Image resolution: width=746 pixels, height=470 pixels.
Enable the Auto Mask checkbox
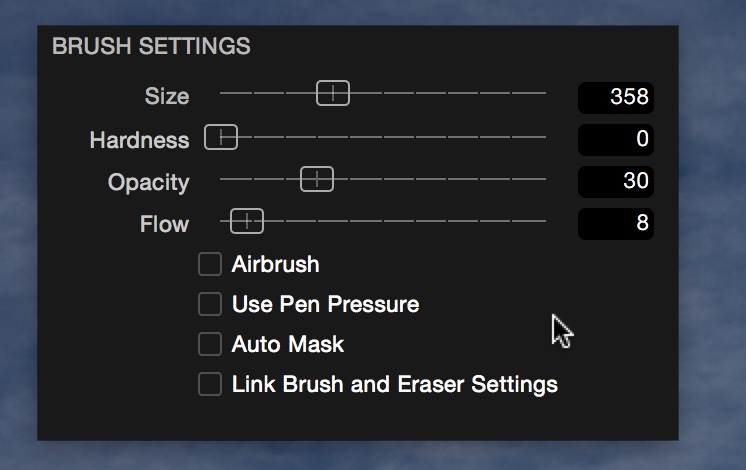point(210,344)
